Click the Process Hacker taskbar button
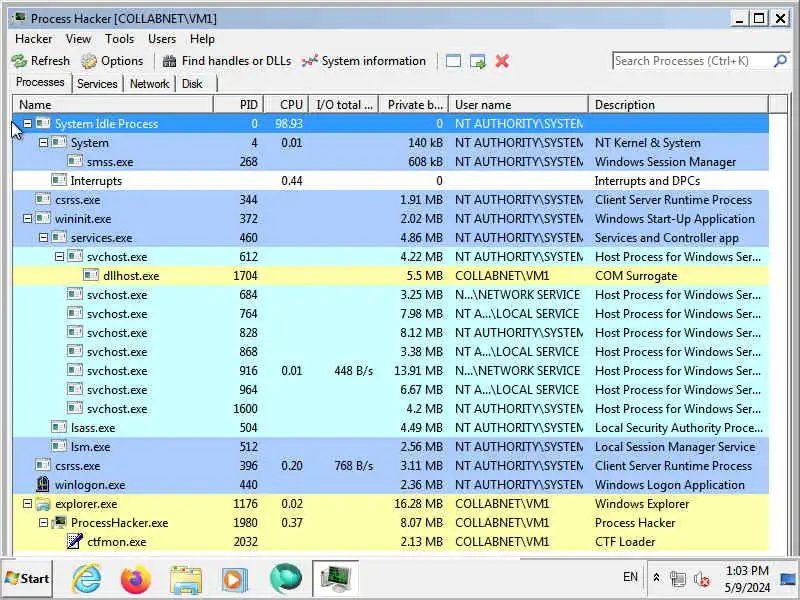 pos(336,579)
